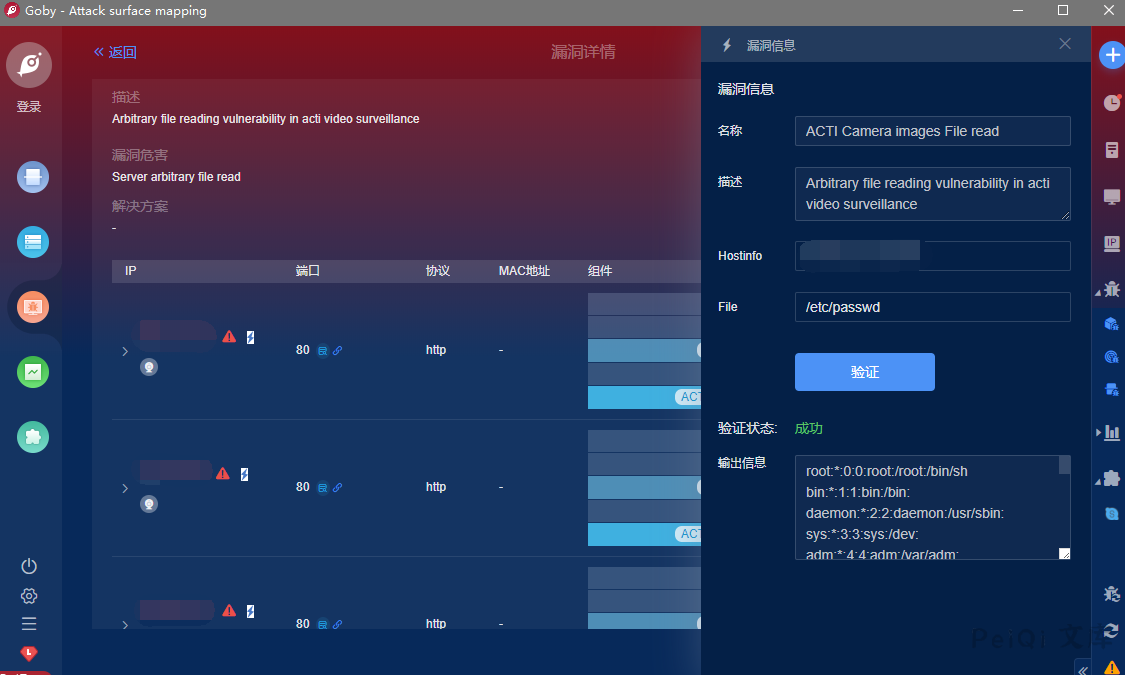Click the power icon in the sidebar
1125x675 pixels.
pos(29,566)
